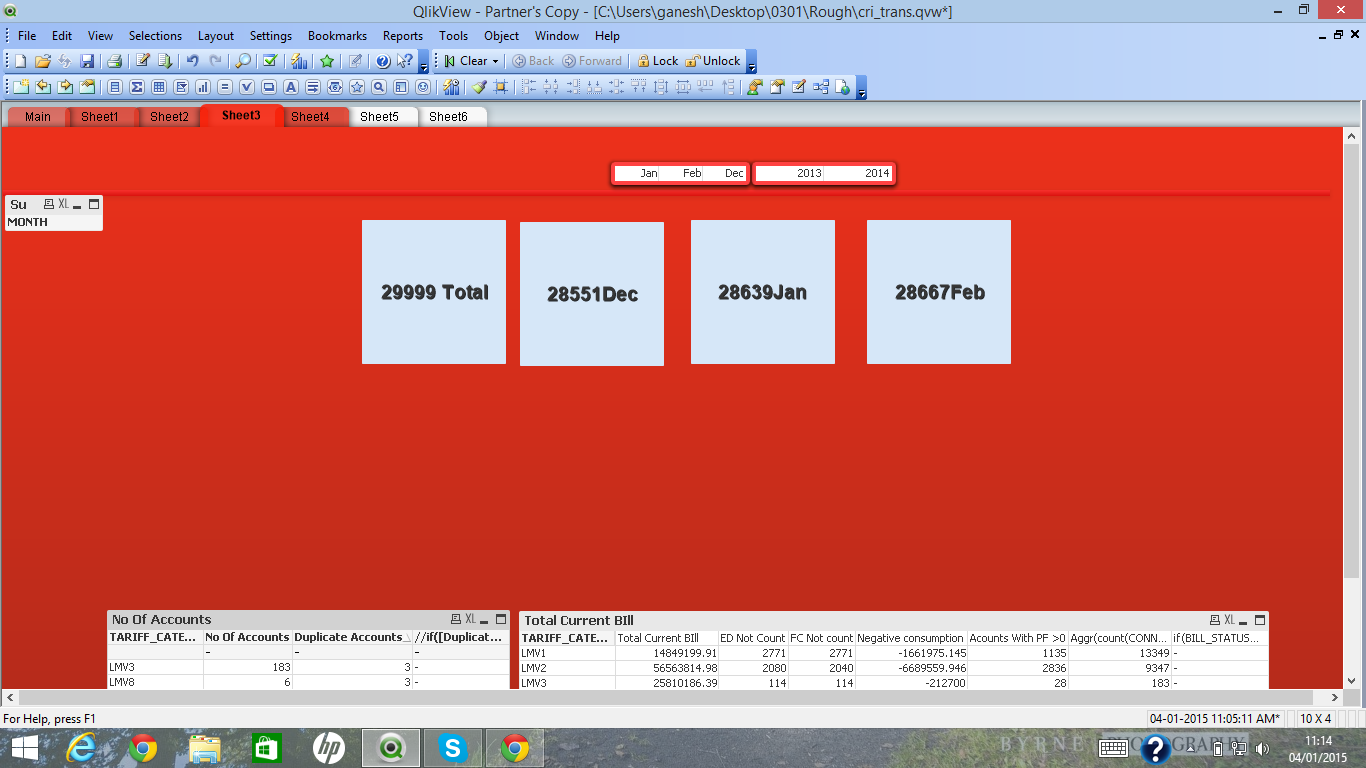Send Total Current Bill table to Excel
Image resolution: width=1366 pixels, height=768 pixels.
click(1229, 620)
